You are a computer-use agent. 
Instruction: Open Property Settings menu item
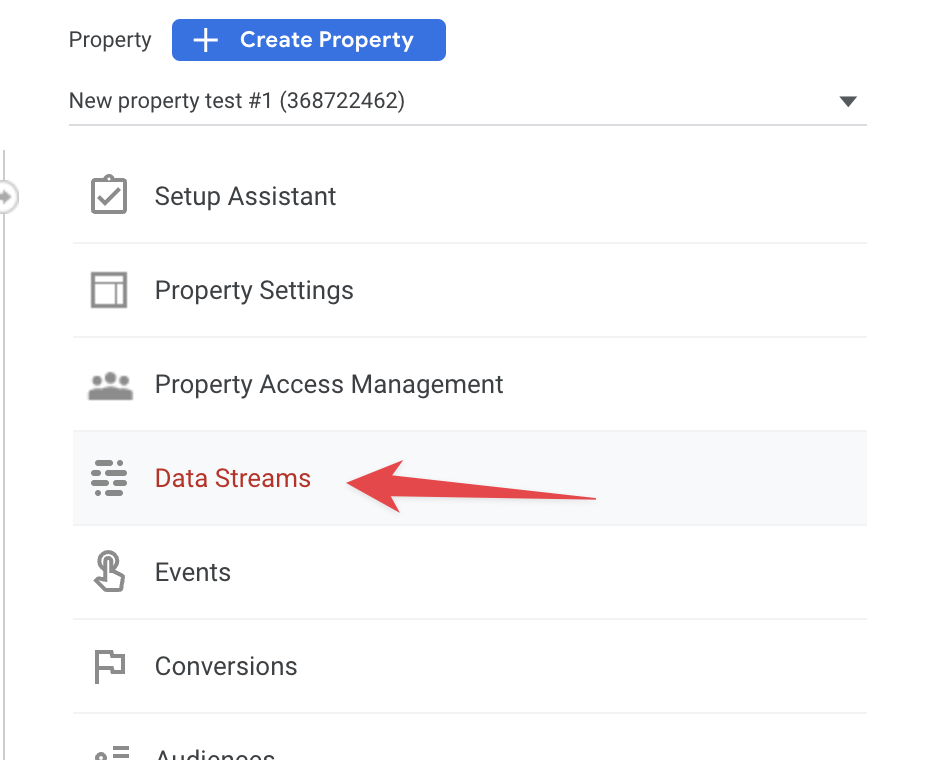pyautogui.click(x=469, y=291)
